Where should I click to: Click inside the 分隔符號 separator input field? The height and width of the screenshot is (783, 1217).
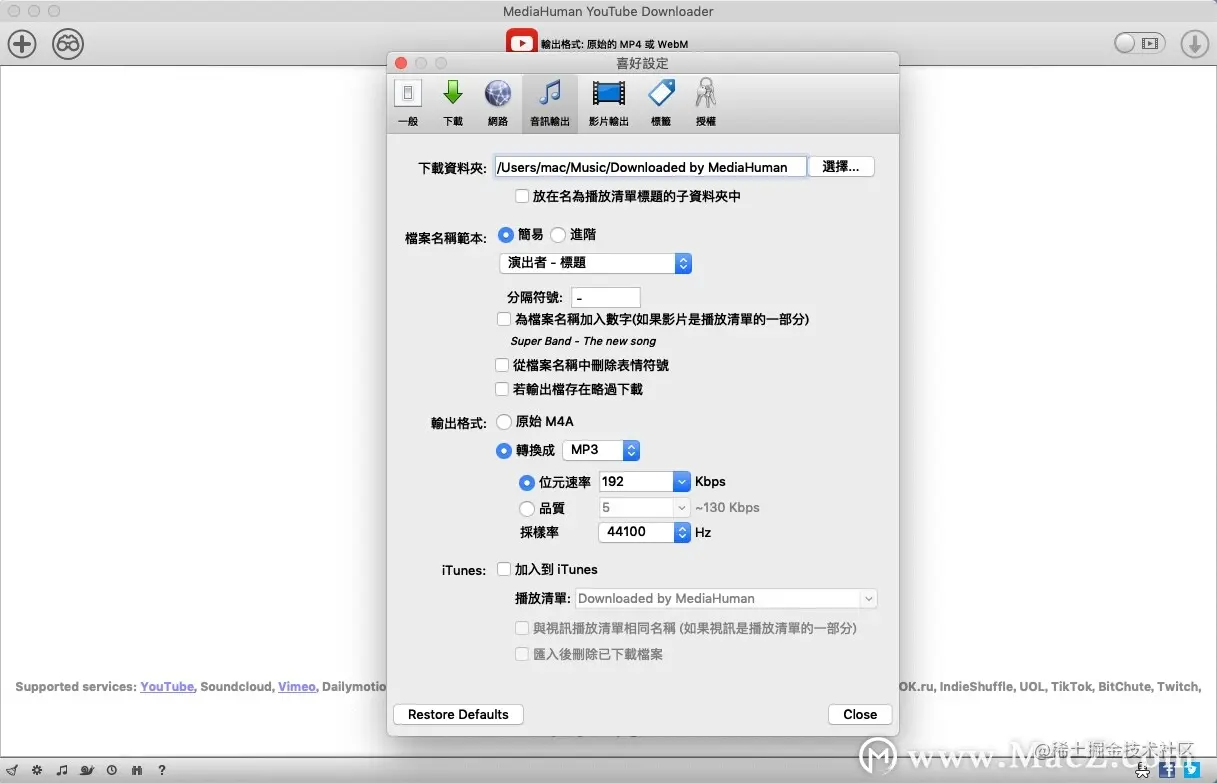click(605, 297)
